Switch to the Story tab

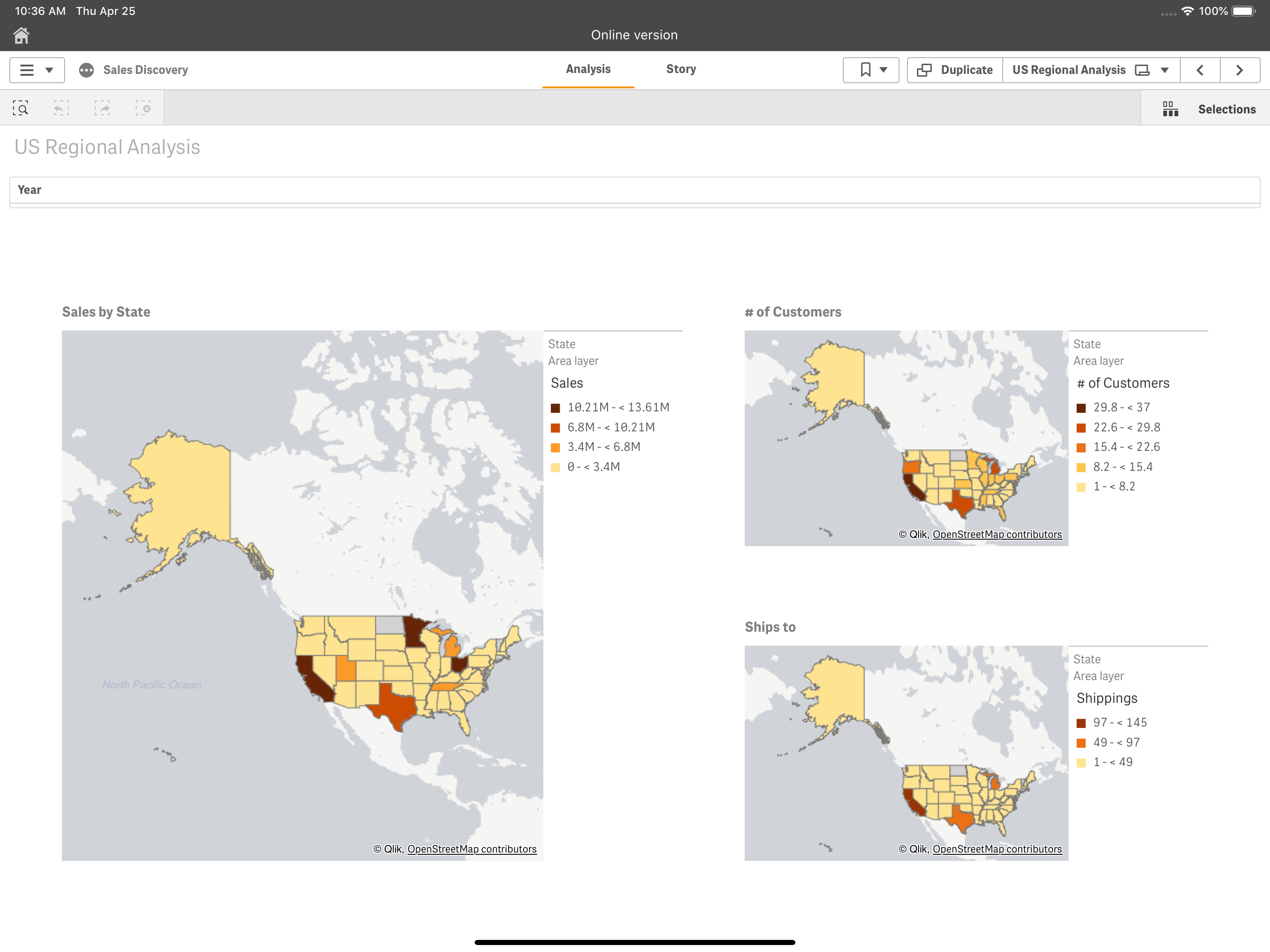coord(681,69)
